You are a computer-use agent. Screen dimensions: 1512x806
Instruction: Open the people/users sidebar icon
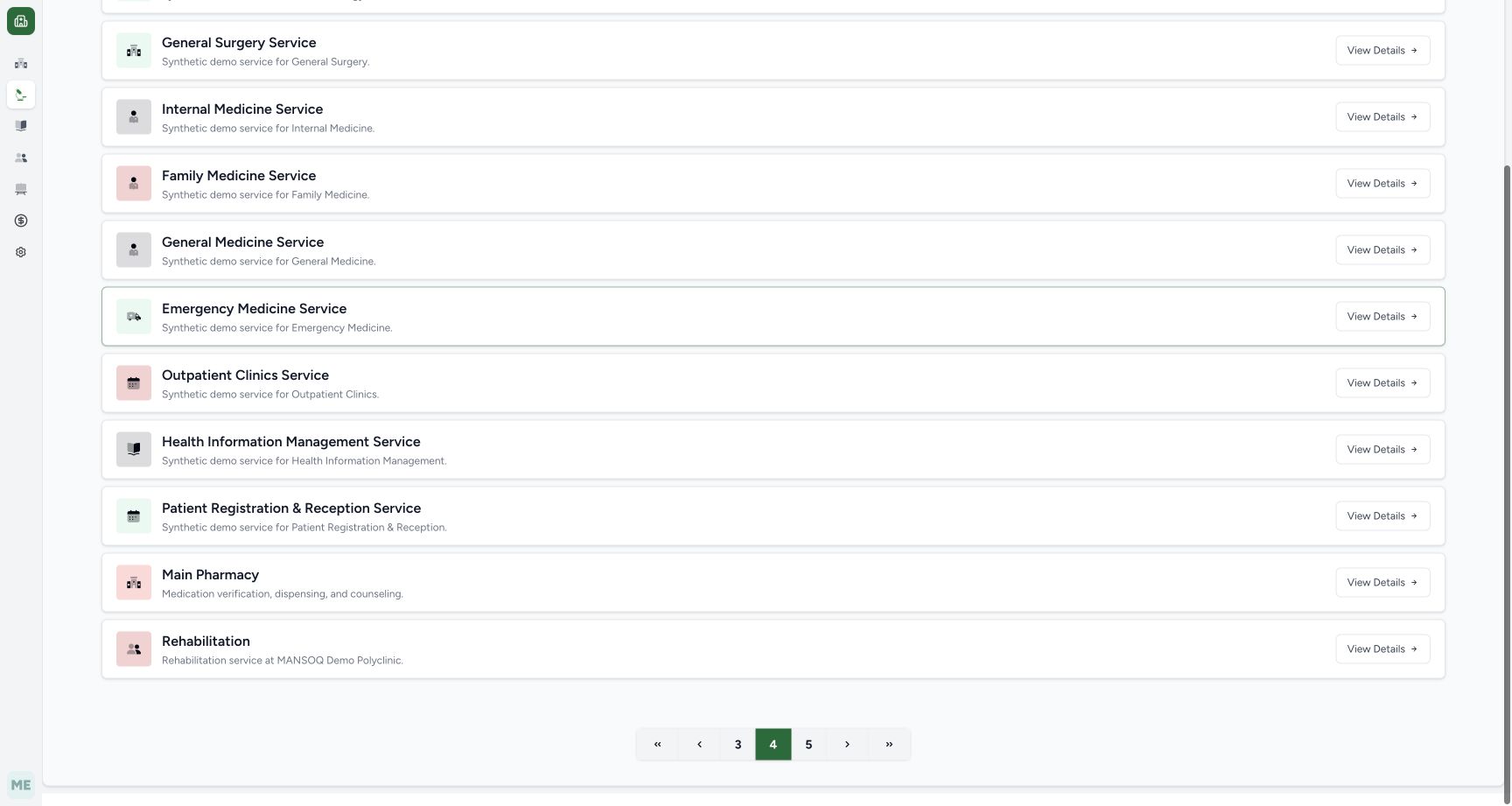pyautogui.click(x=21, y=158)
